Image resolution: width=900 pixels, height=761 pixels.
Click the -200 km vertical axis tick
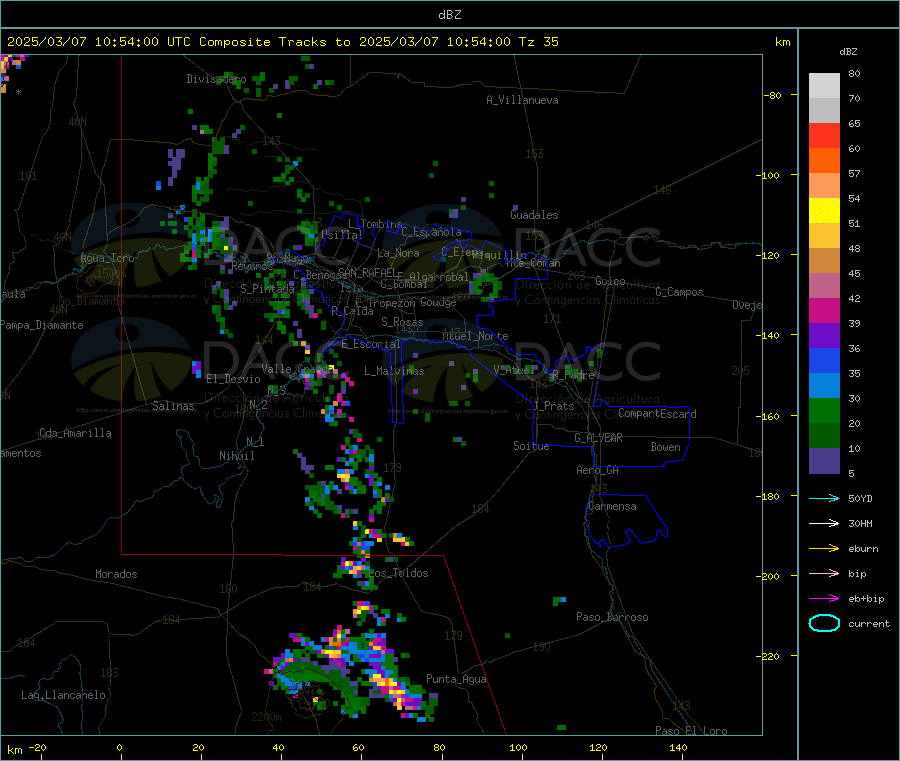(767, 576)
